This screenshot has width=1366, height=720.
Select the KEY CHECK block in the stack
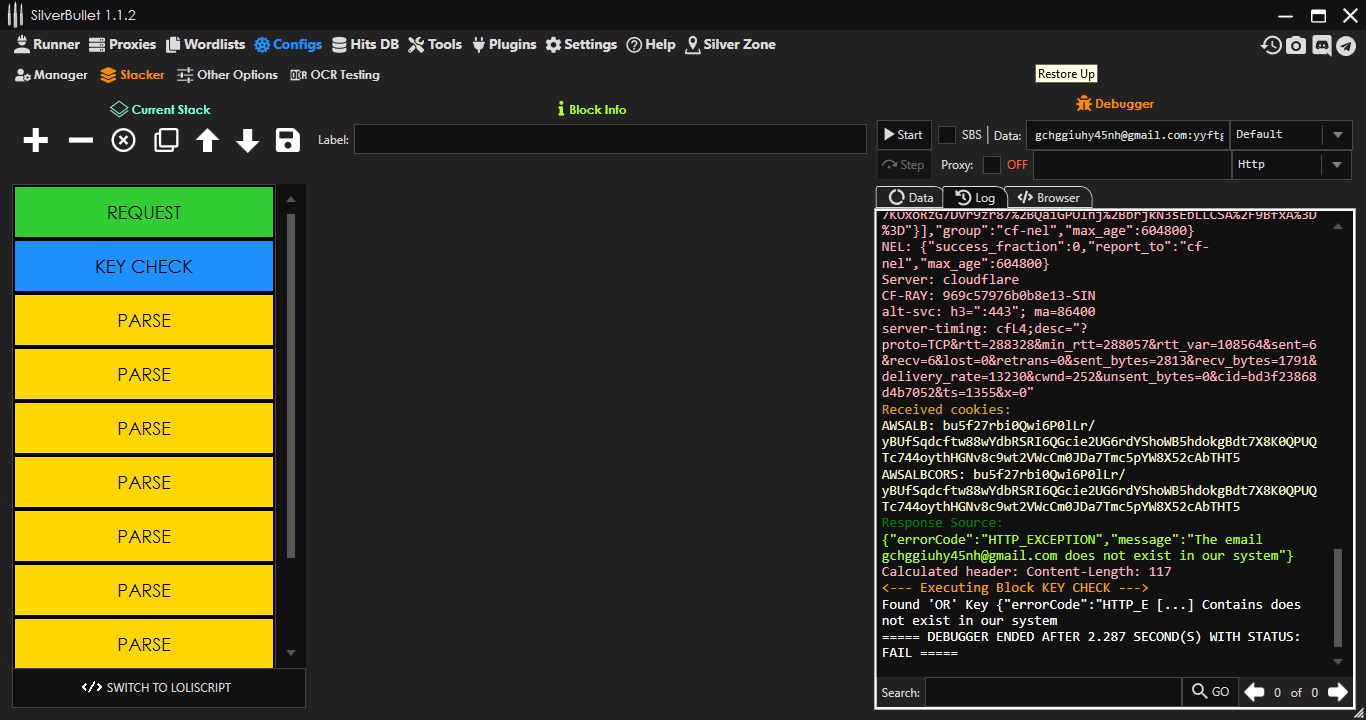point(144,267)
